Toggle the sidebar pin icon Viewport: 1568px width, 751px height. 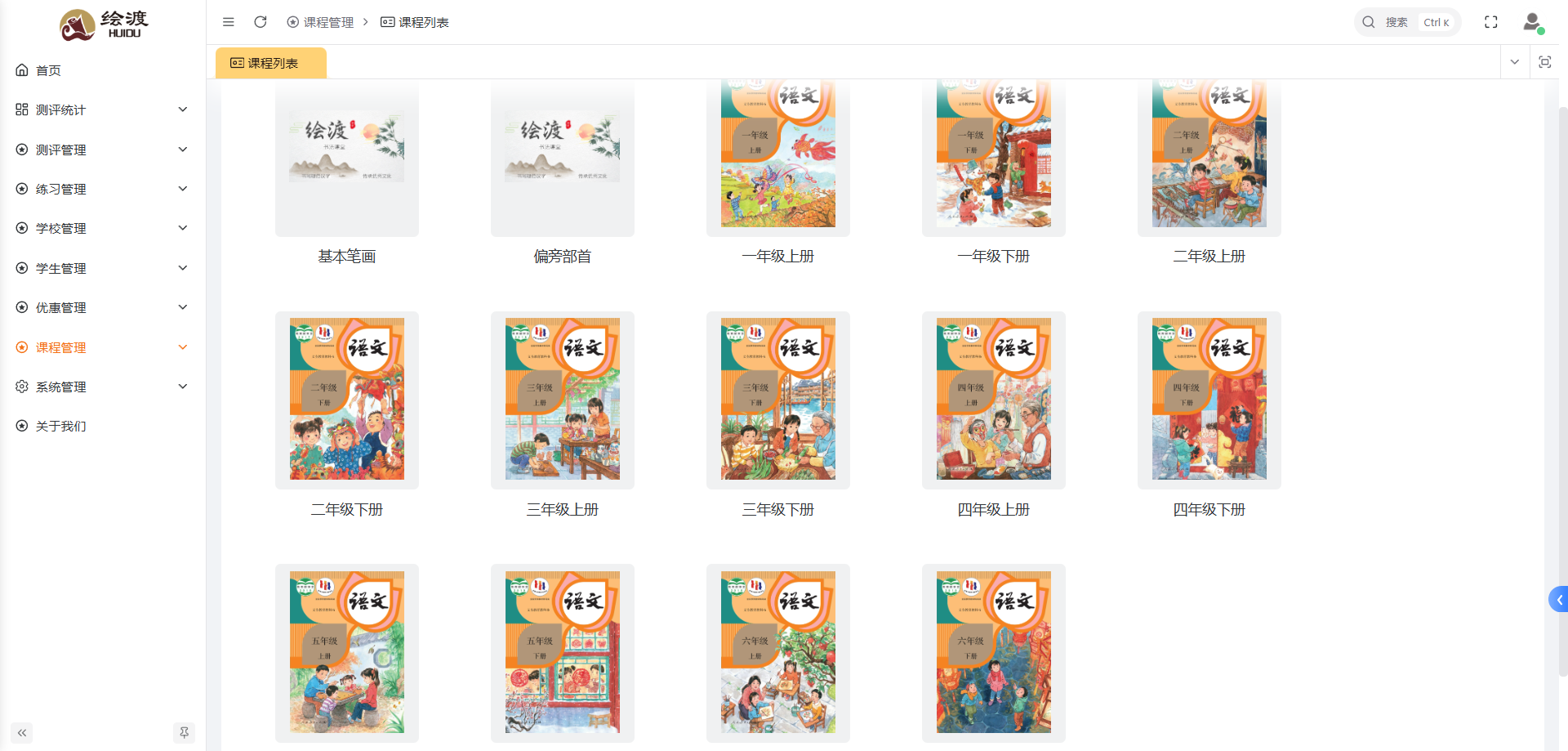(x=184, y=733)
